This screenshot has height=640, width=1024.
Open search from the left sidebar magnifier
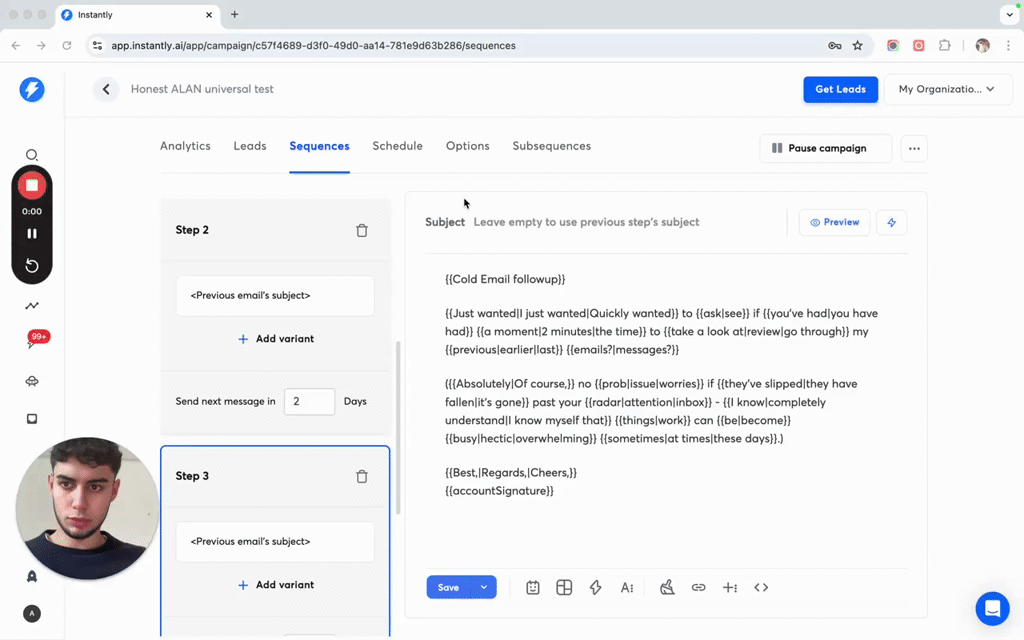32,155
